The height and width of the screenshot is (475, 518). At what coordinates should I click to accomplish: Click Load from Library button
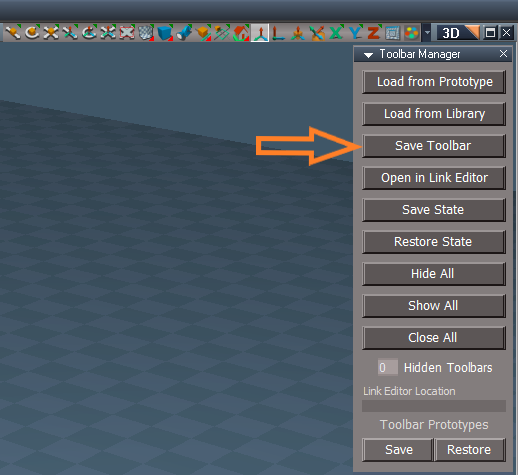[x=434, y=114]
